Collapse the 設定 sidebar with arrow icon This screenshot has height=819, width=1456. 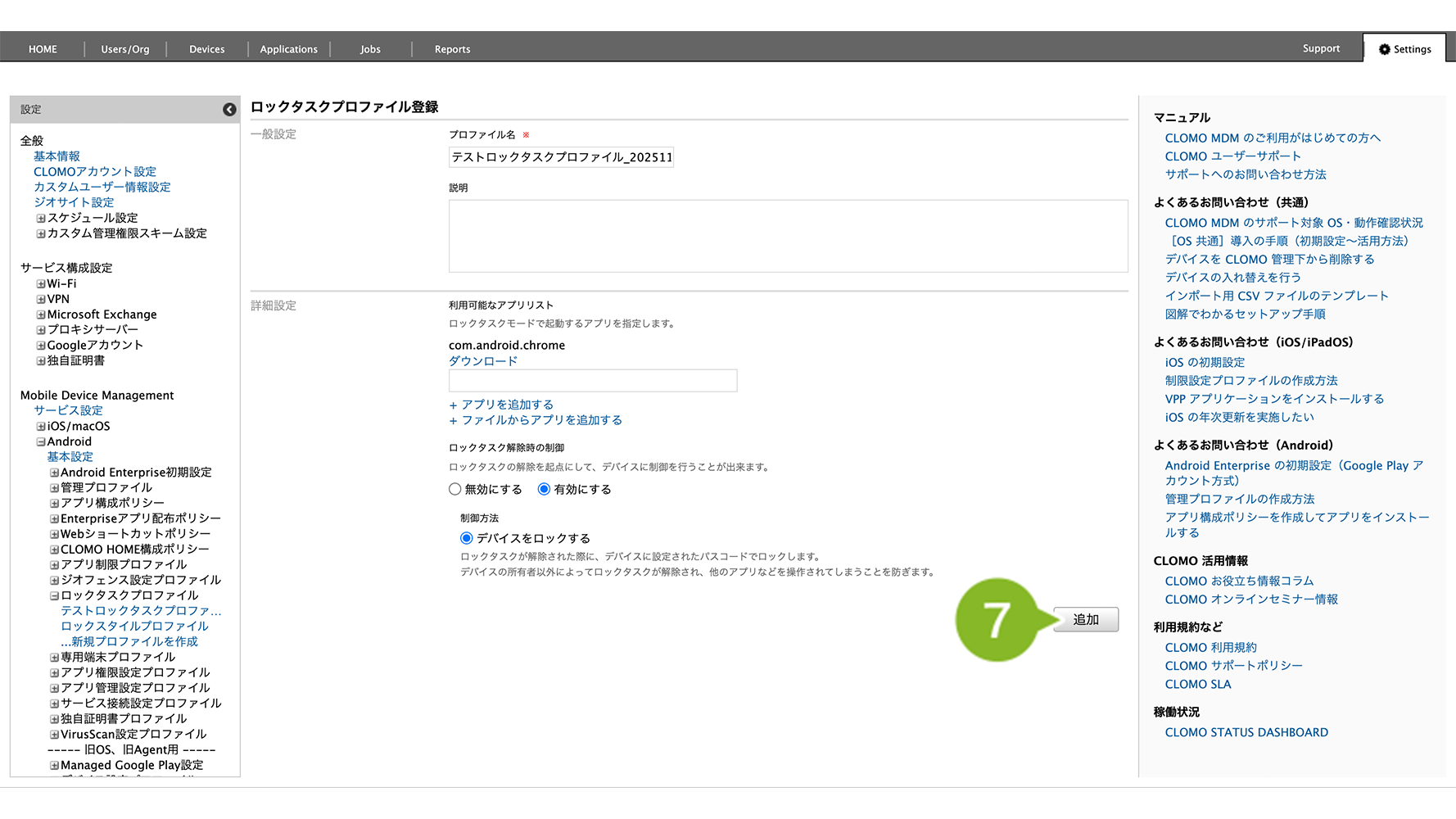(229, 110)
